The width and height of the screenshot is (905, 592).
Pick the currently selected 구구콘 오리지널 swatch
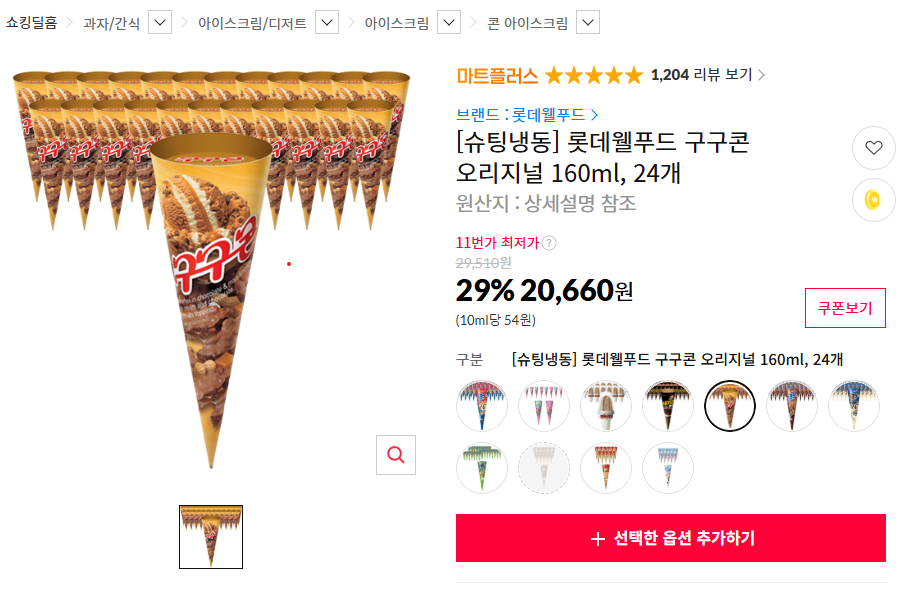[730, 406]
